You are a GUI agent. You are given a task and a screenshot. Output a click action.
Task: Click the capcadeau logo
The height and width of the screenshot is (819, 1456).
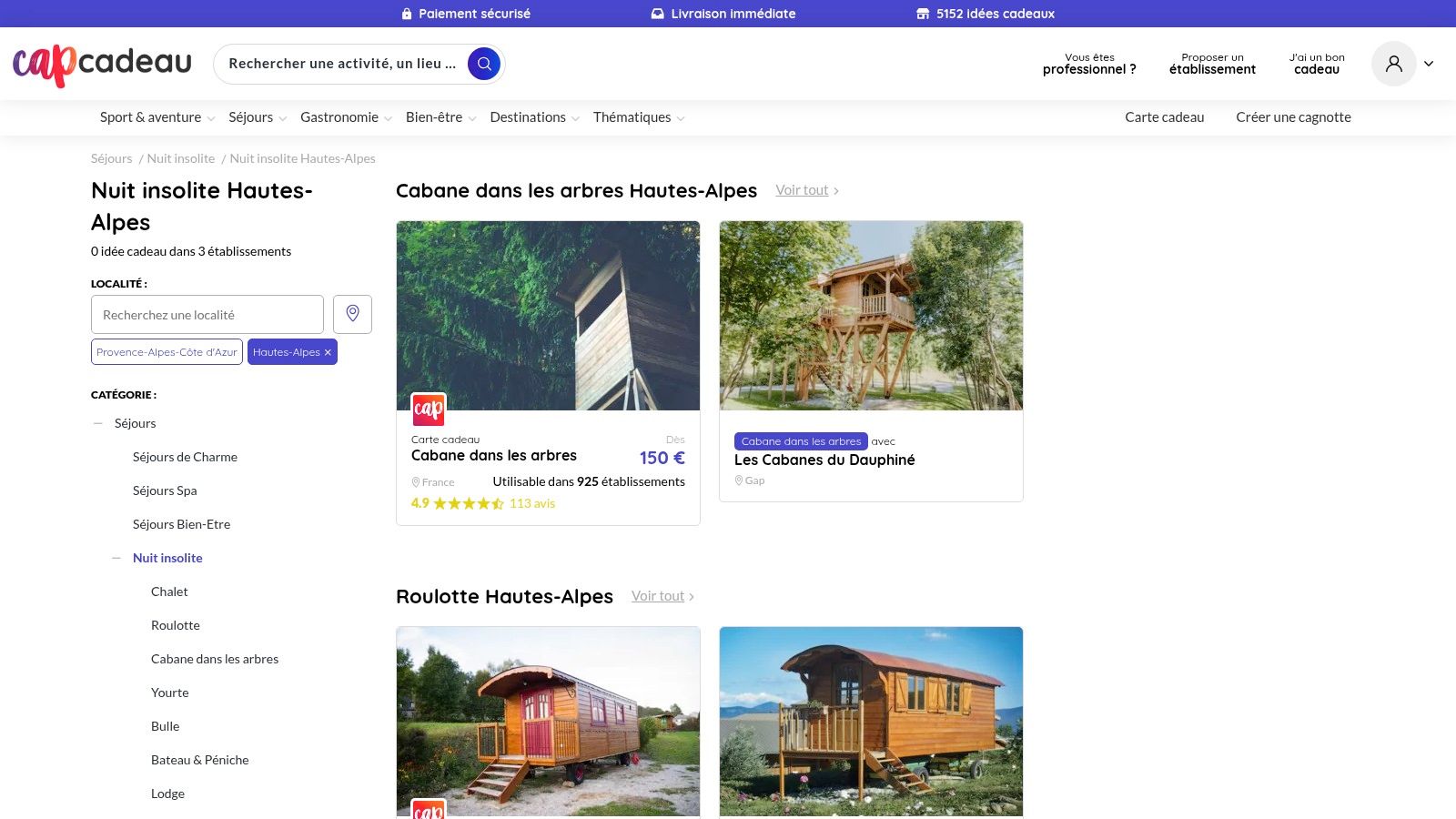[x=102, y=64]
